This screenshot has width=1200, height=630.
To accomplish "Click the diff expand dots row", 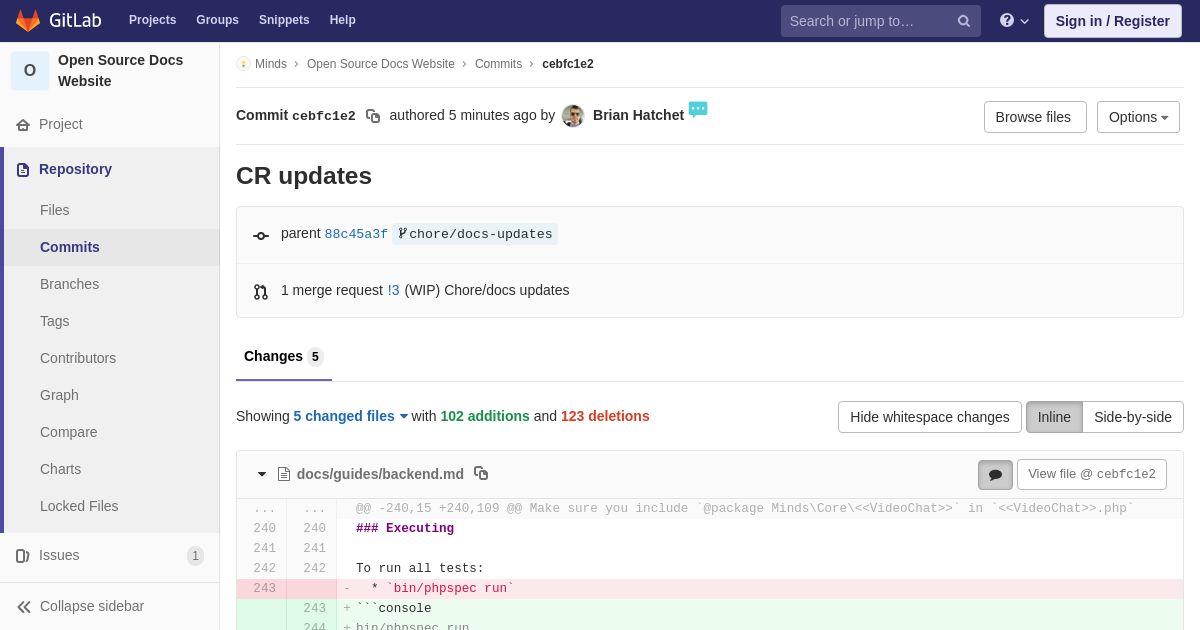I will tap(710, 509).
